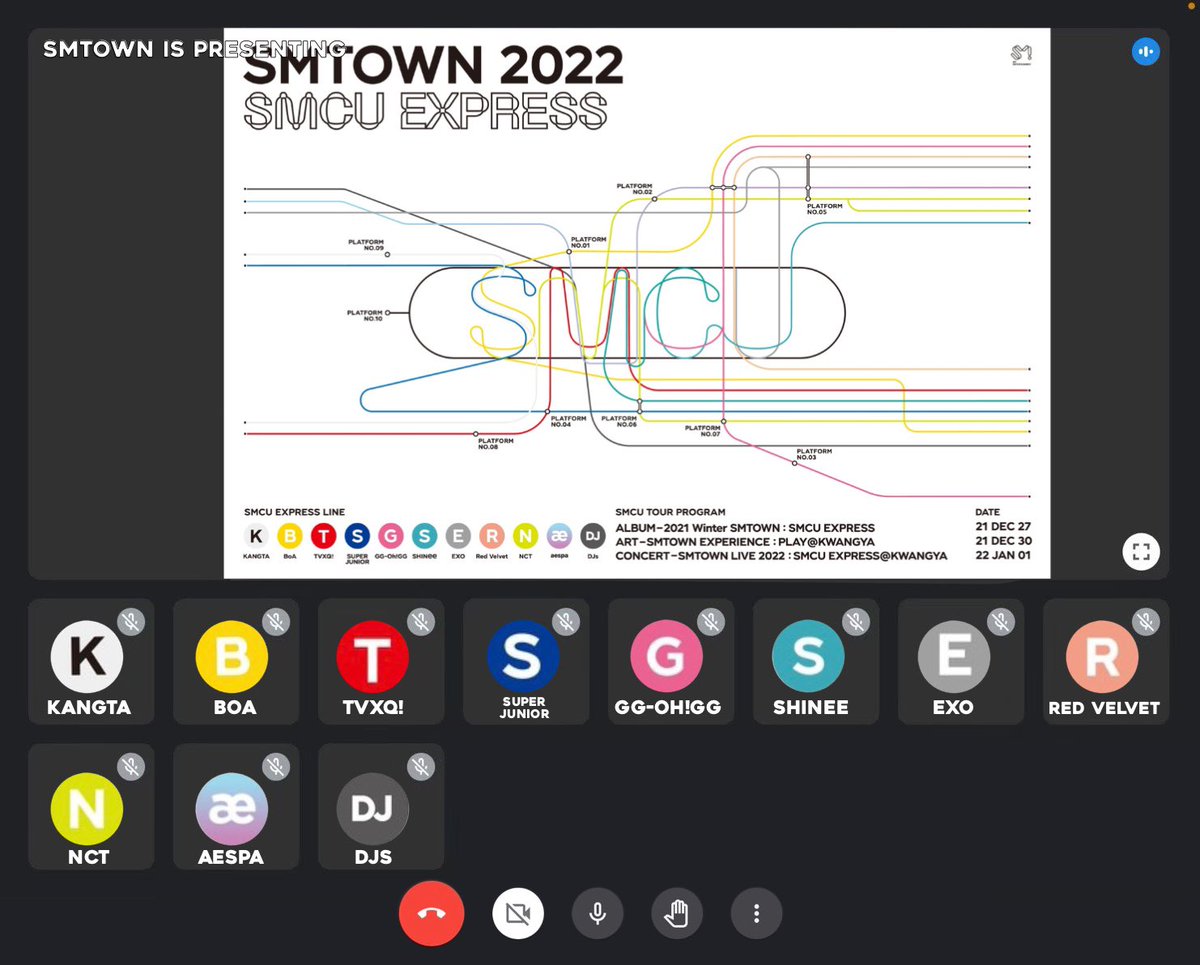Screen dimensions: 1200x965
Task: Click the æ aespa legend icon in slide
Action: tap(559, 535)
